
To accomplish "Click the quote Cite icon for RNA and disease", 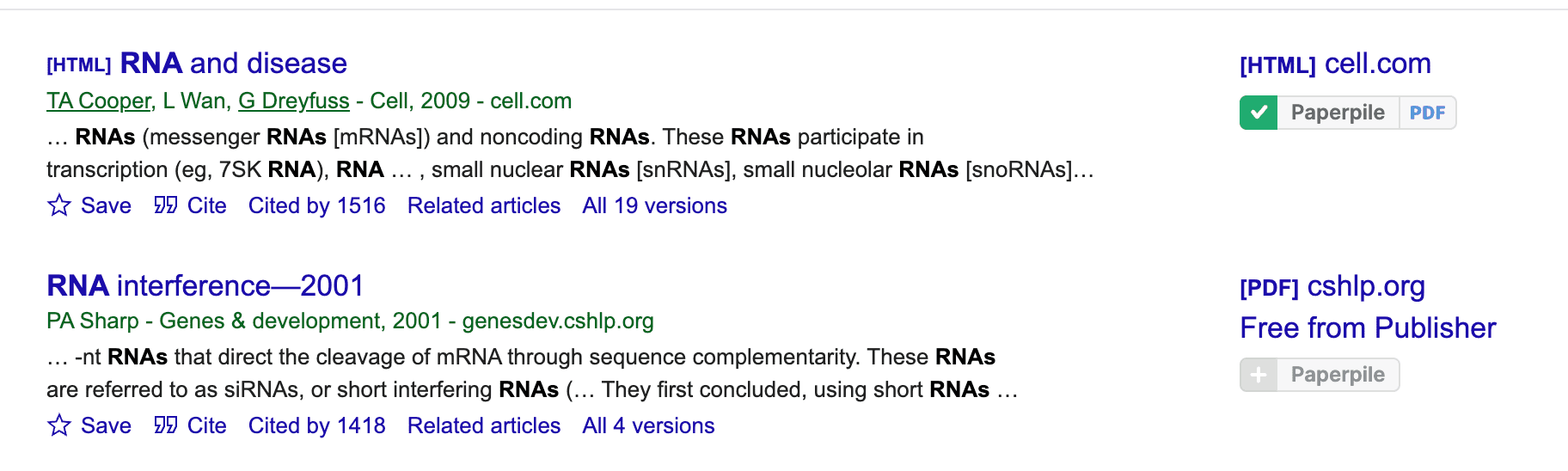I will [x=165, y=205].
